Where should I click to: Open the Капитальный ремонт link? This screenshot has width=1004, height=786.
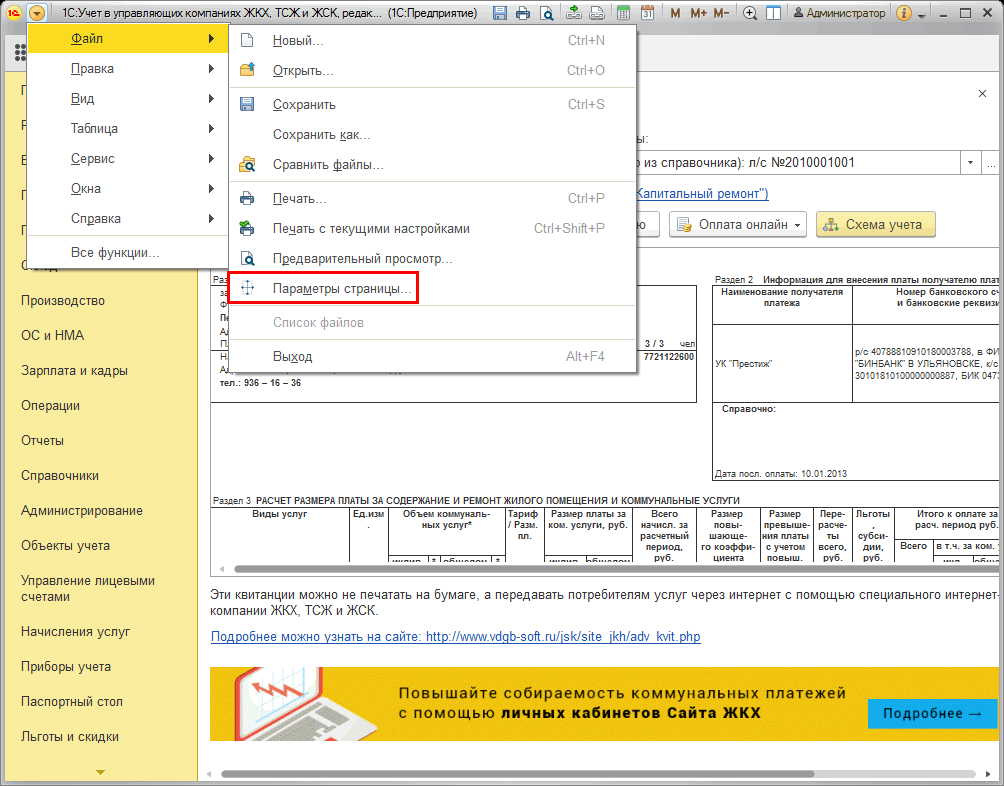point(702,193)
